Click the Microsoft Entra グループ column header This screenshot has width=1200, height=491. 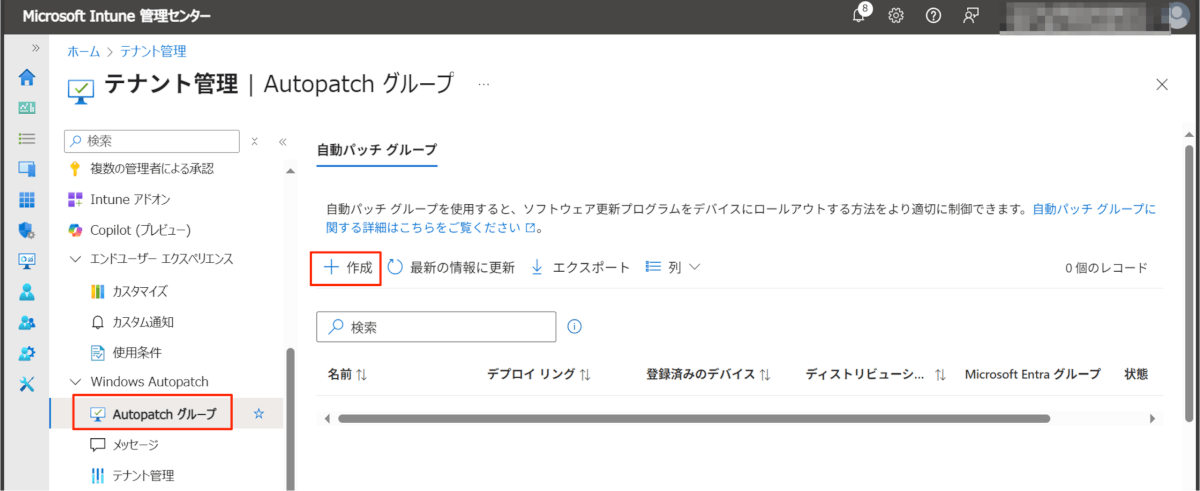[1032, 374]
